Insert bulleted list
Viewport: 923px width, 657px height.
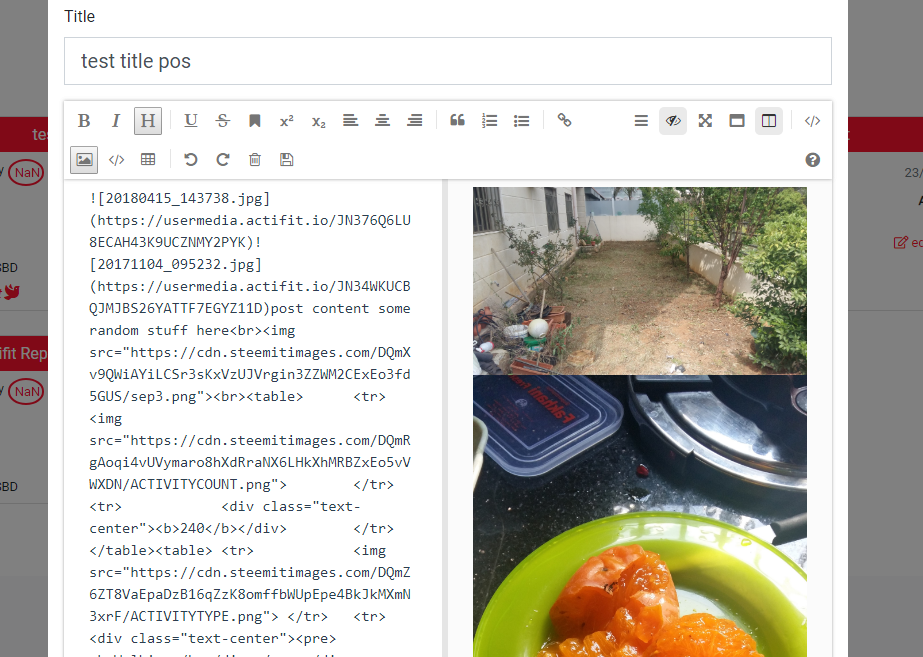521,121
